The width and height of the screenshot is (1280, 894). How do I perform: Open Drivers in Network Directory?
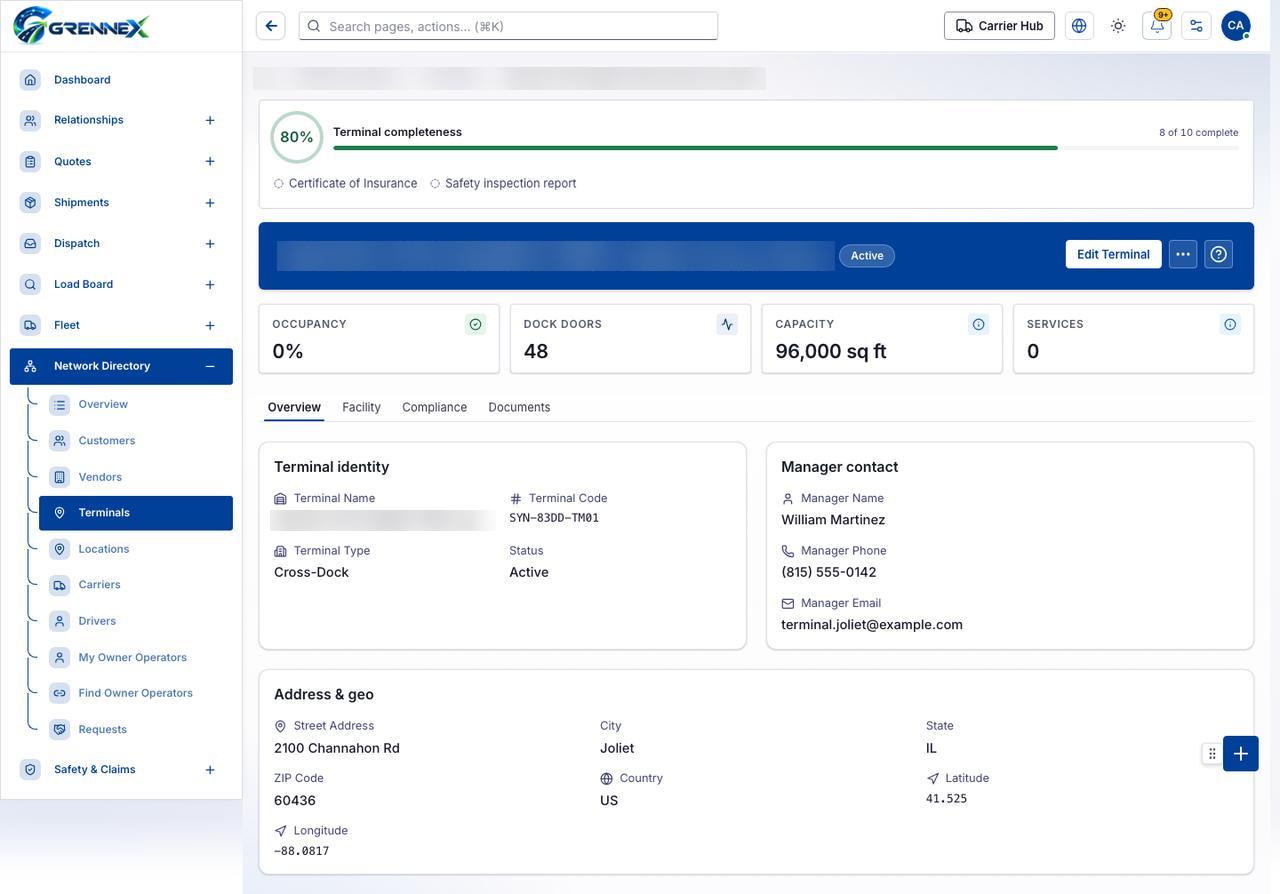tap(136, 621)
